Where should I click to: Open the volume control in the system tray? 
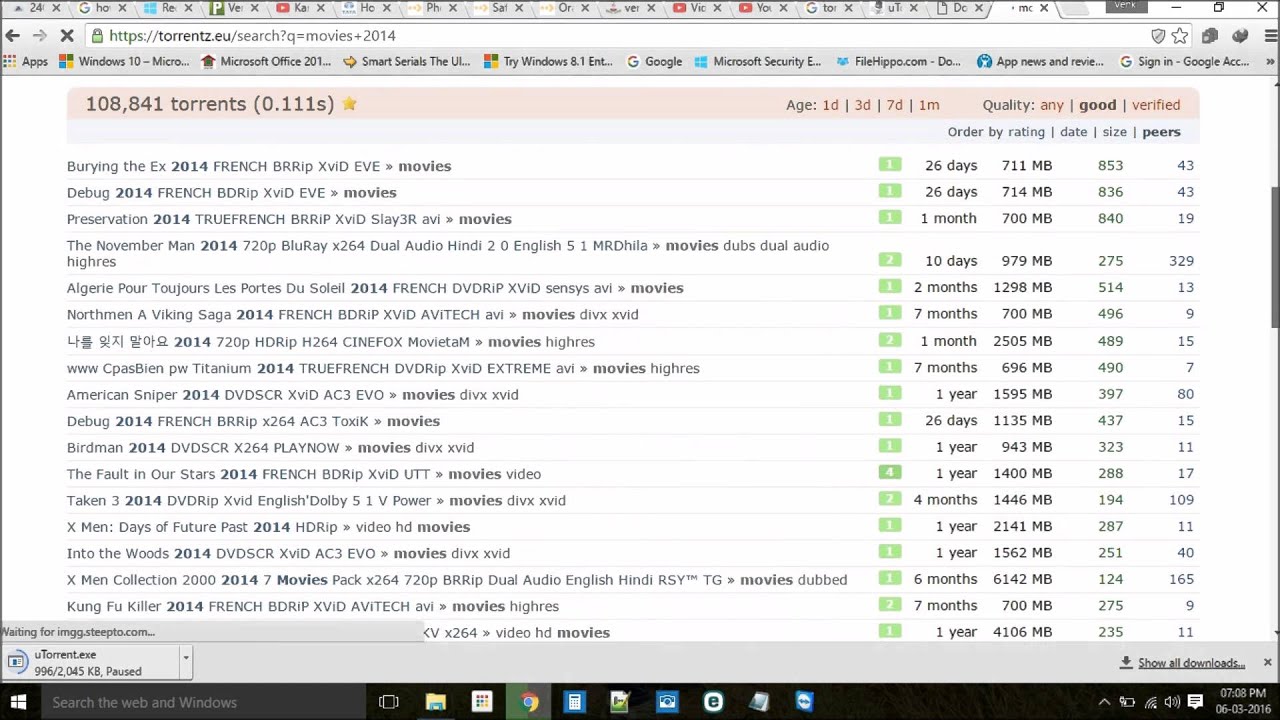pyautogui.click(x=1172, y=702)
